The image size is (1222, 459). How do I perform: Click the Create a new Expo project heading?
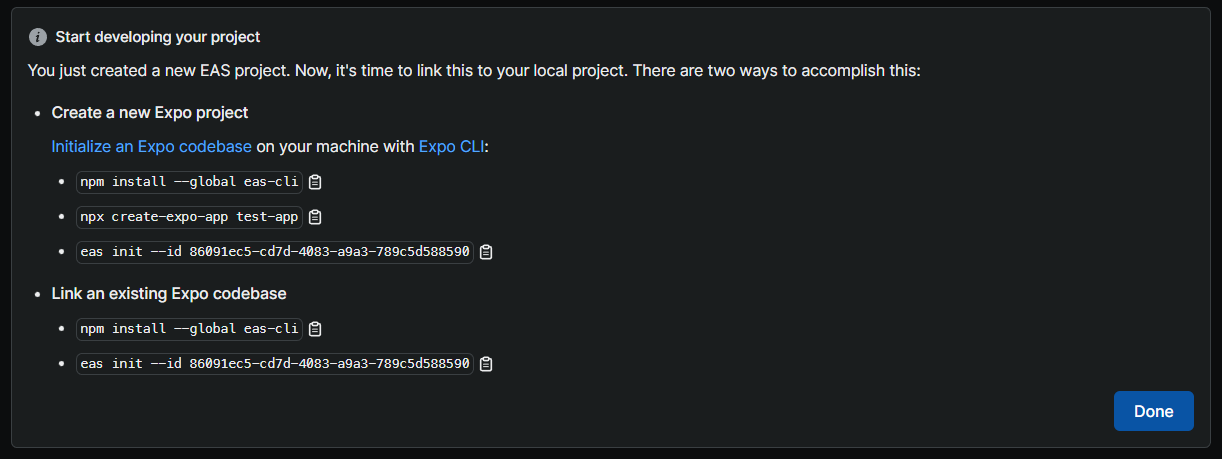[x=150, y=112]
